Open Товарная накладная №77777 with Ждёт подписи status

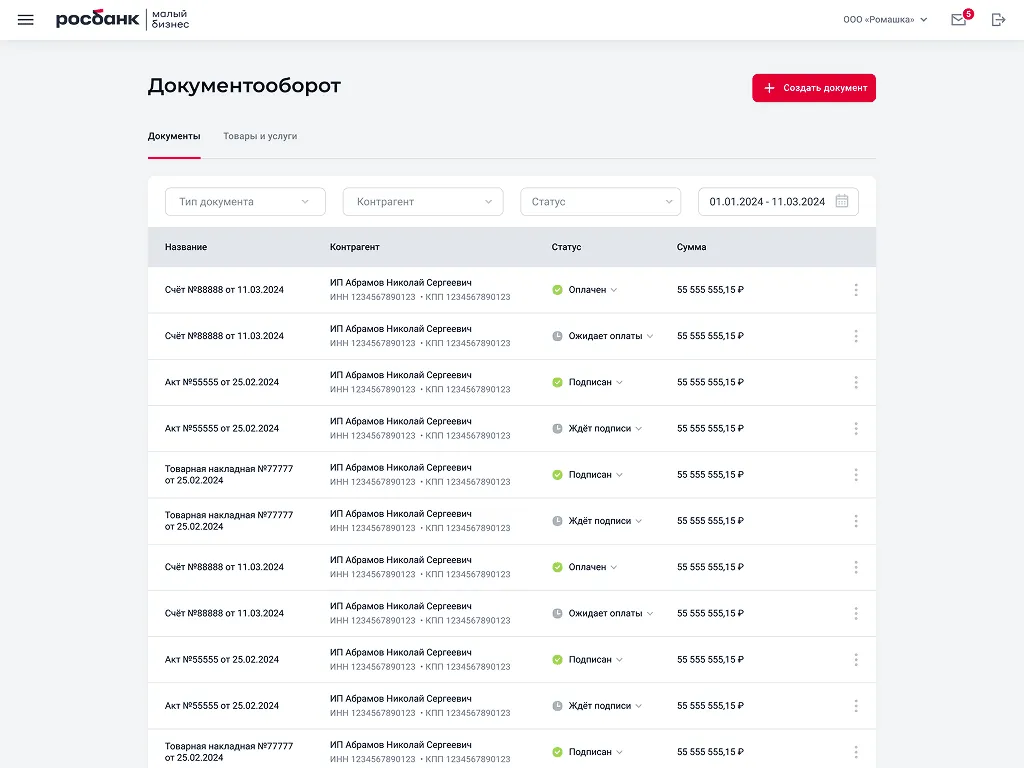pos(229,521)
